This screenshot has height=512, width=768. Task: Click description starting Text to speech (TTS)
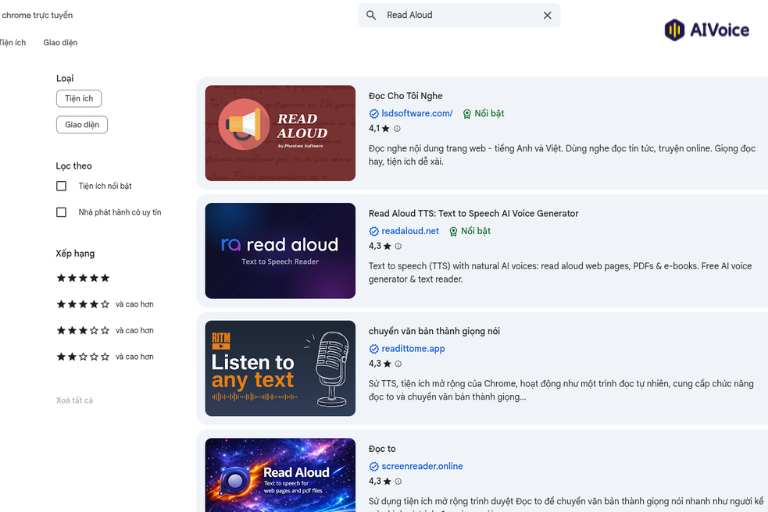[x=560, y=272]
